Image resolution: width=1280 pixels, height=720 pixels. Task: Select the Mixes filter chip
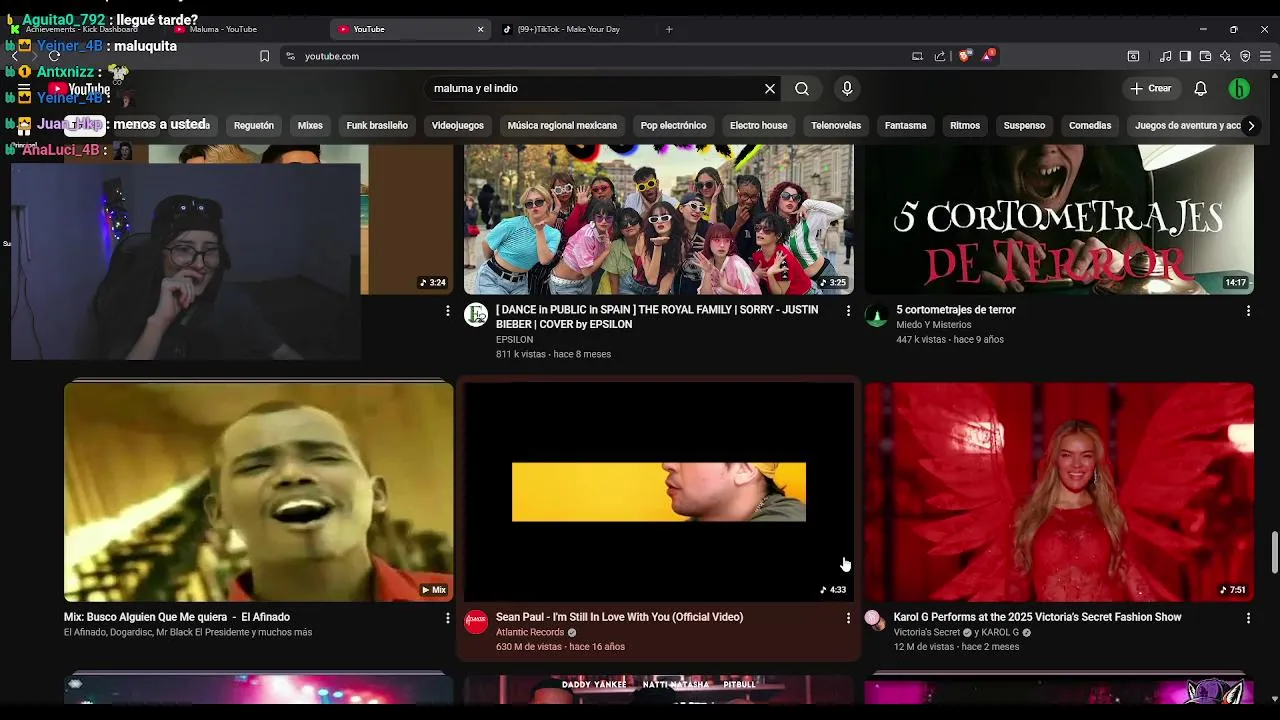coord(310,126)
